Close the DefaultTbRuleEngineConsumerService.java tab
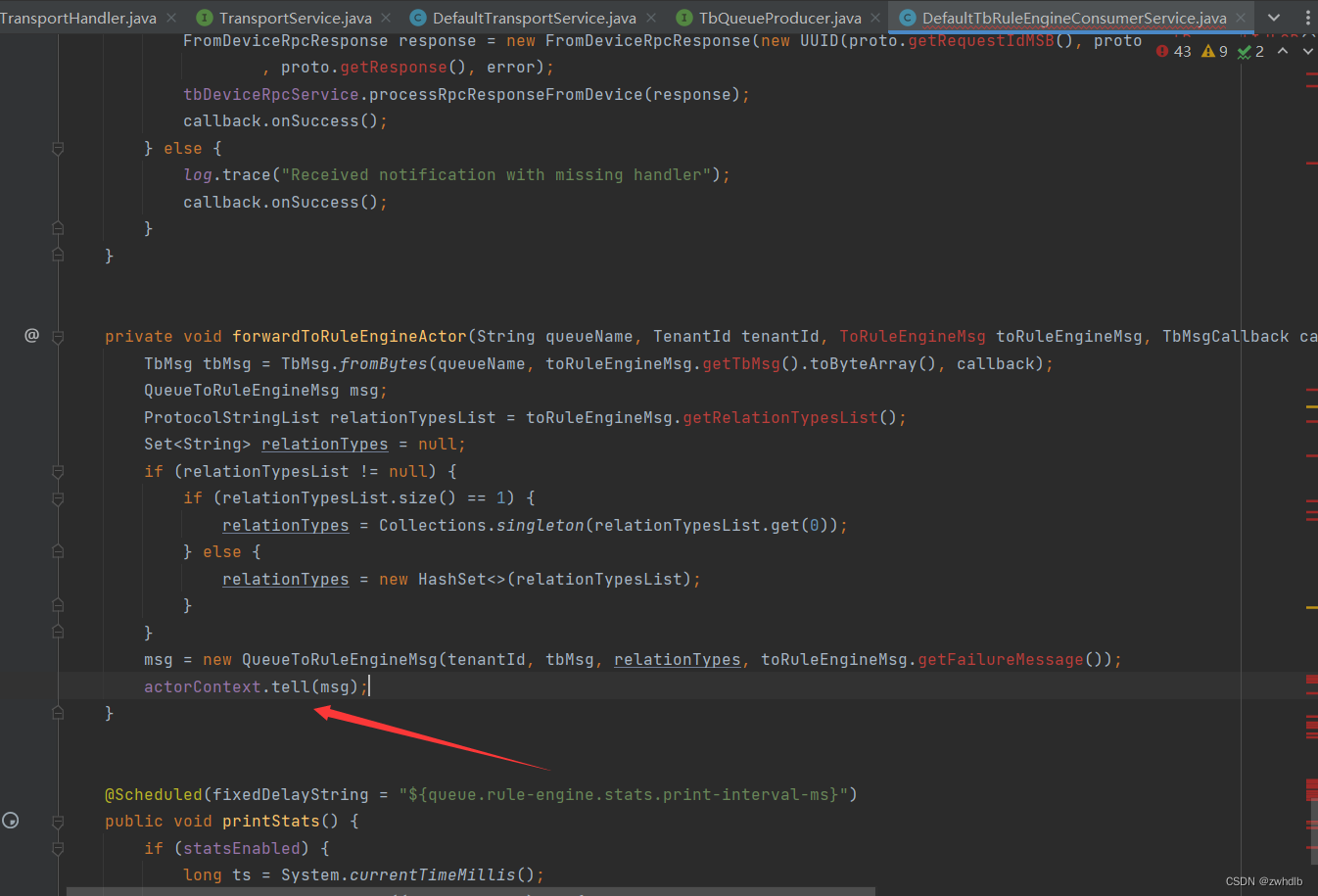This screenshot has height=896, width=1318. (x=1241, y=18)
